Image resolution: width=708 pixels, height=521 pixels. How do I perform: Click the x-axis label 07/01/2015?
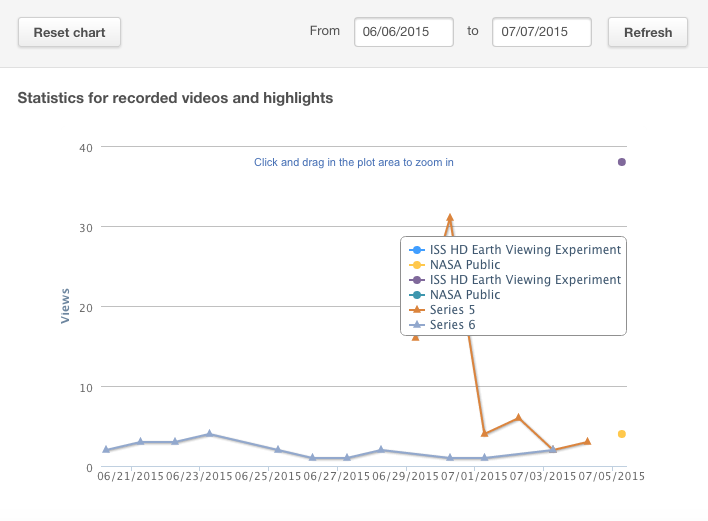tap(474, 476)
